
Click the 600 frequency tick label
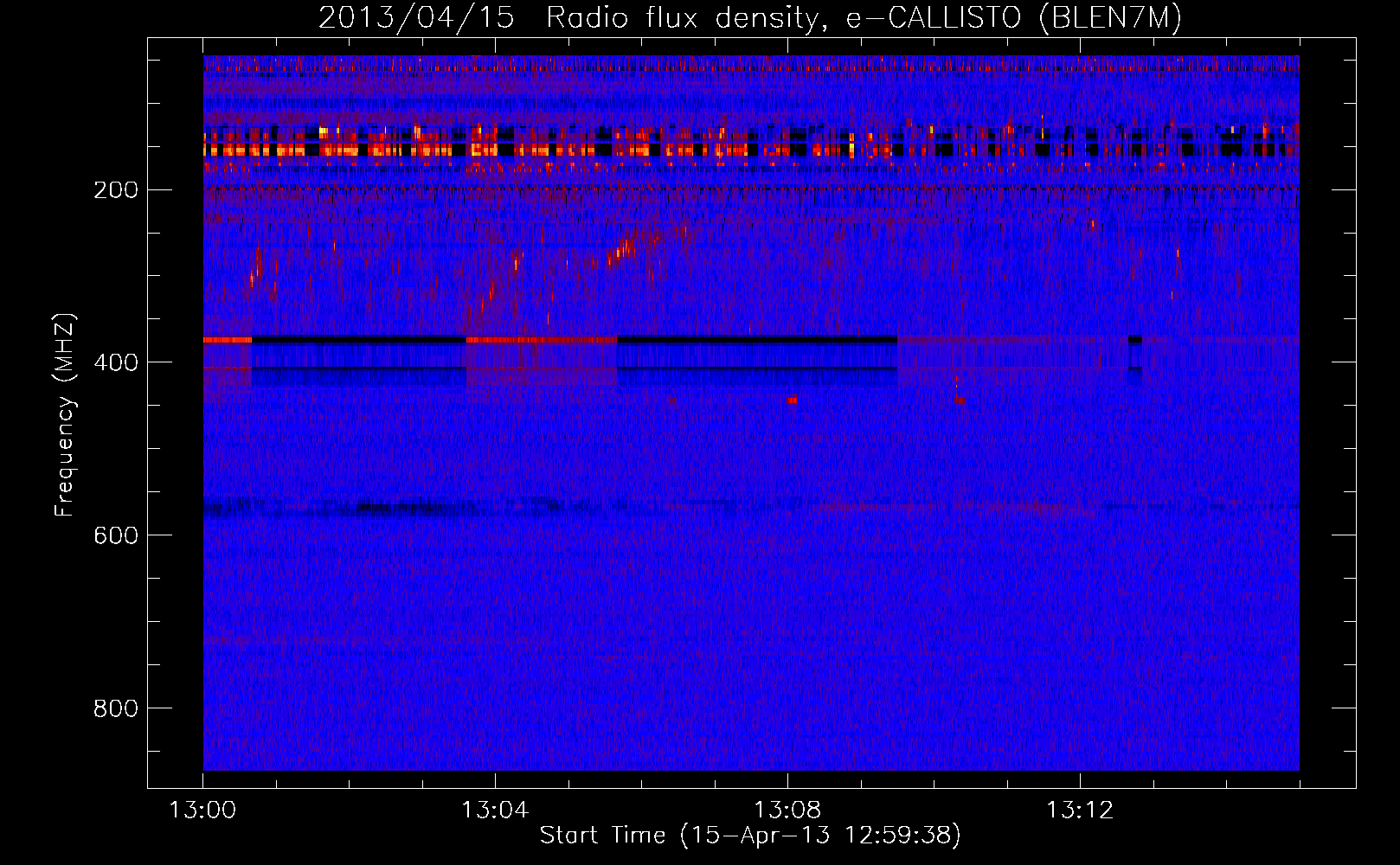(116, 535)
